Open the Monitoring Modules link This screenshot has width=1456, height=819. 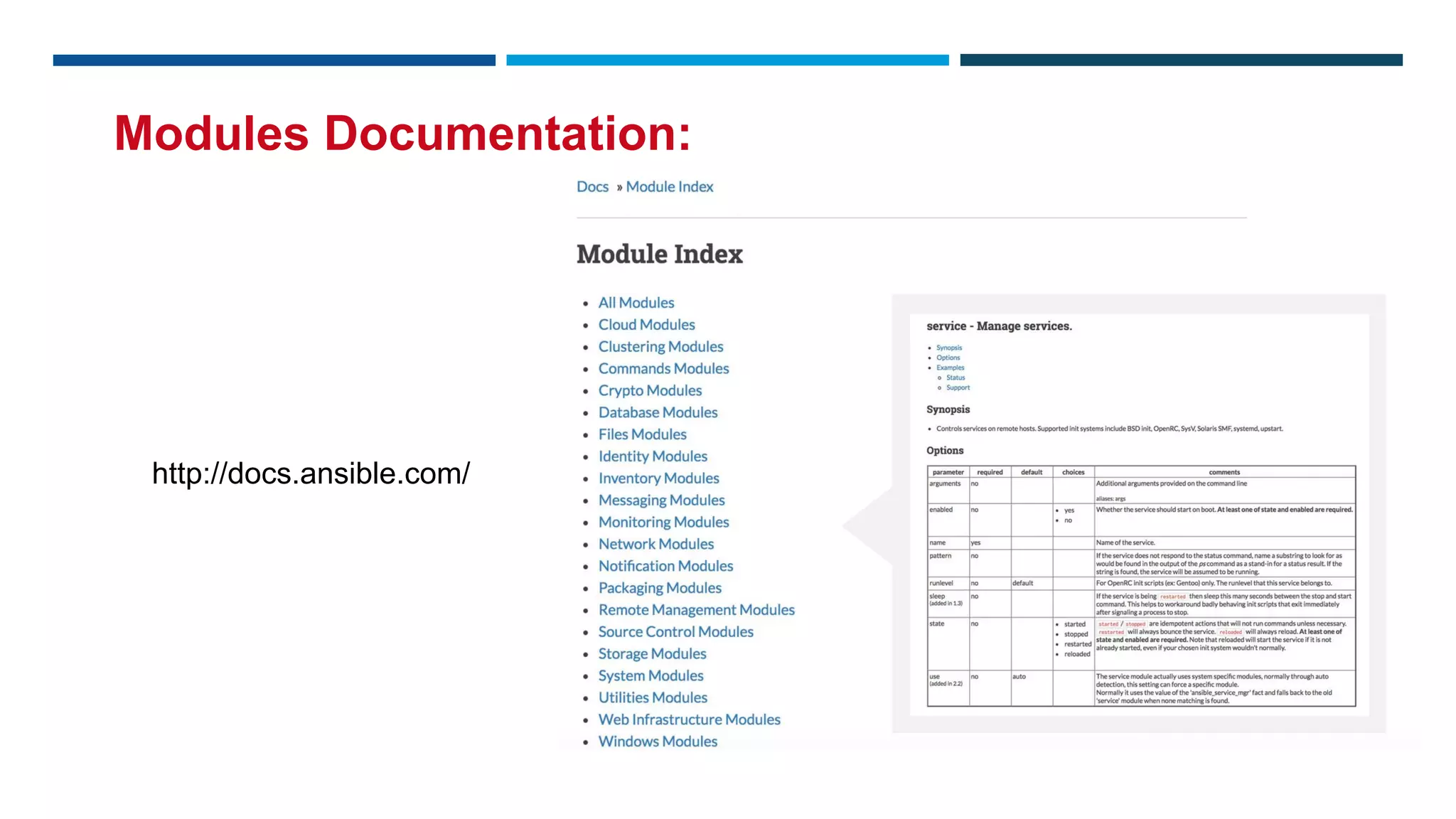click(663, 523)
